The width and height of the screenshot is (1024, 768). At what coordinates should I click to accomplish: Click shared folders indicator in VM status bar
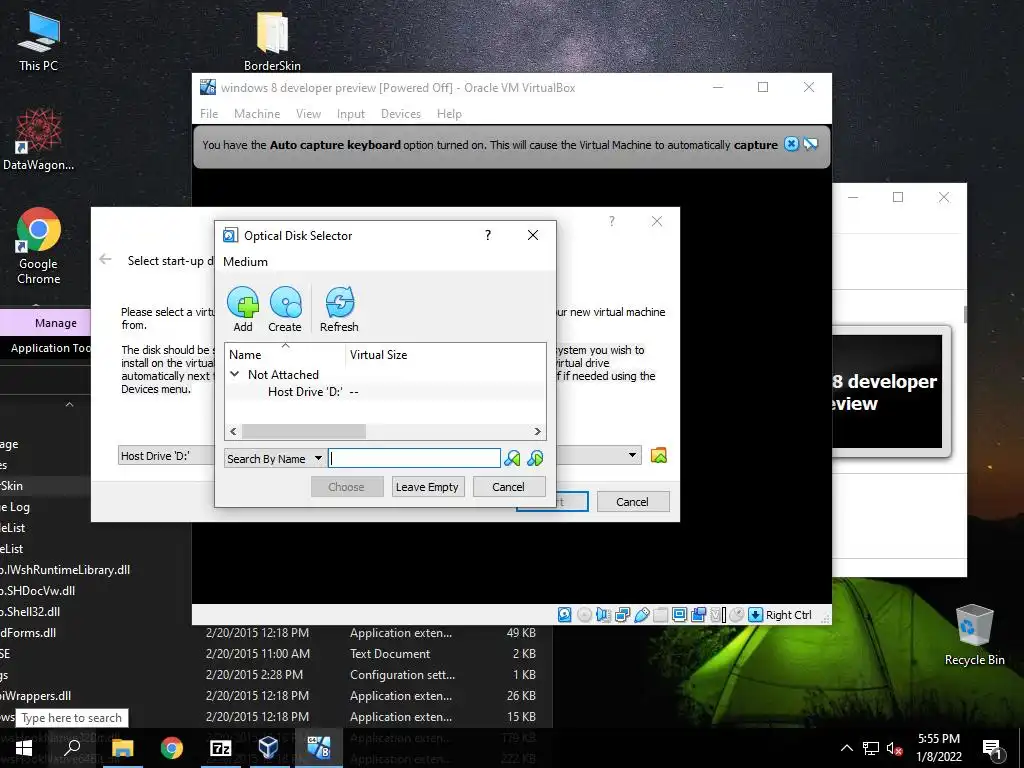coord(661,615)
